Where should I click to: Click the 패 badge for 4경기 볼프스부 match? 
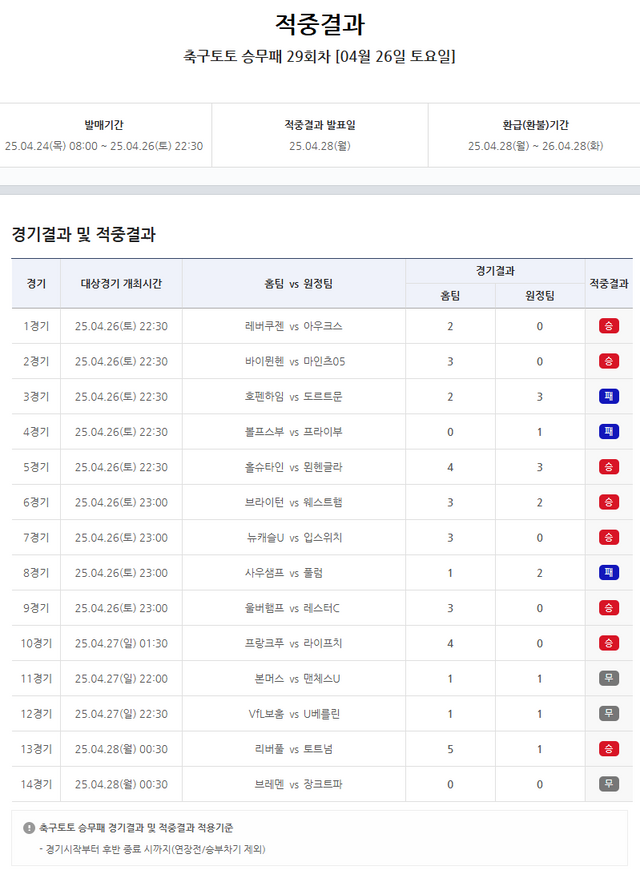tap(608, 432)
